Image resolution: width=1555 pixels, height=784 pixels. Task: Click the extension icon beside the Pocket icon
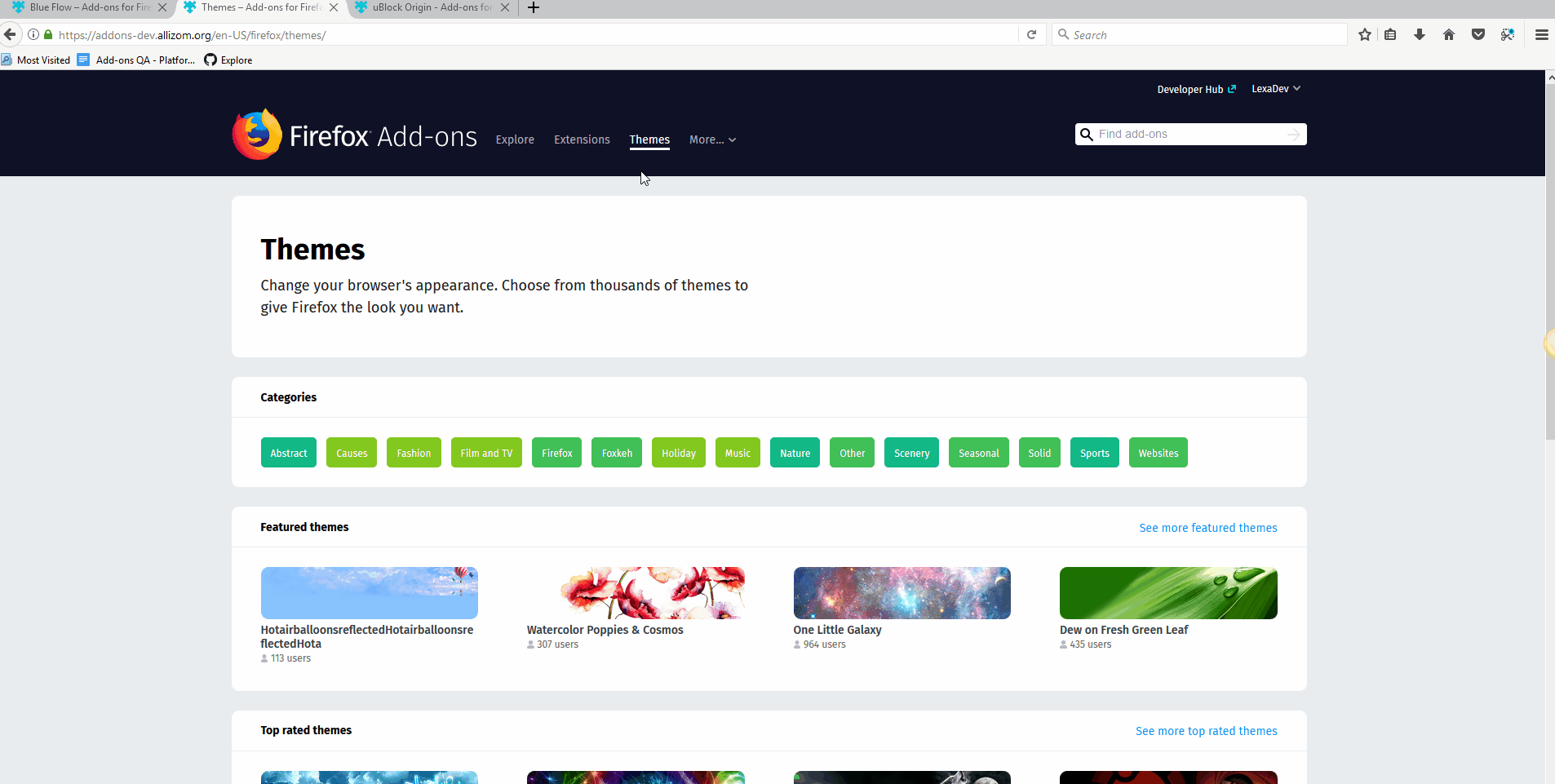(x=1508, y=34)
